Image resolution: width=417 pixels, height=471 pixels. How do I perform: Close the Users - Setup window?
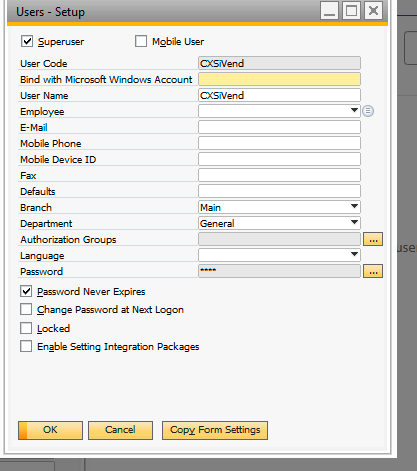pyautogui.click(x=373, y=11)
